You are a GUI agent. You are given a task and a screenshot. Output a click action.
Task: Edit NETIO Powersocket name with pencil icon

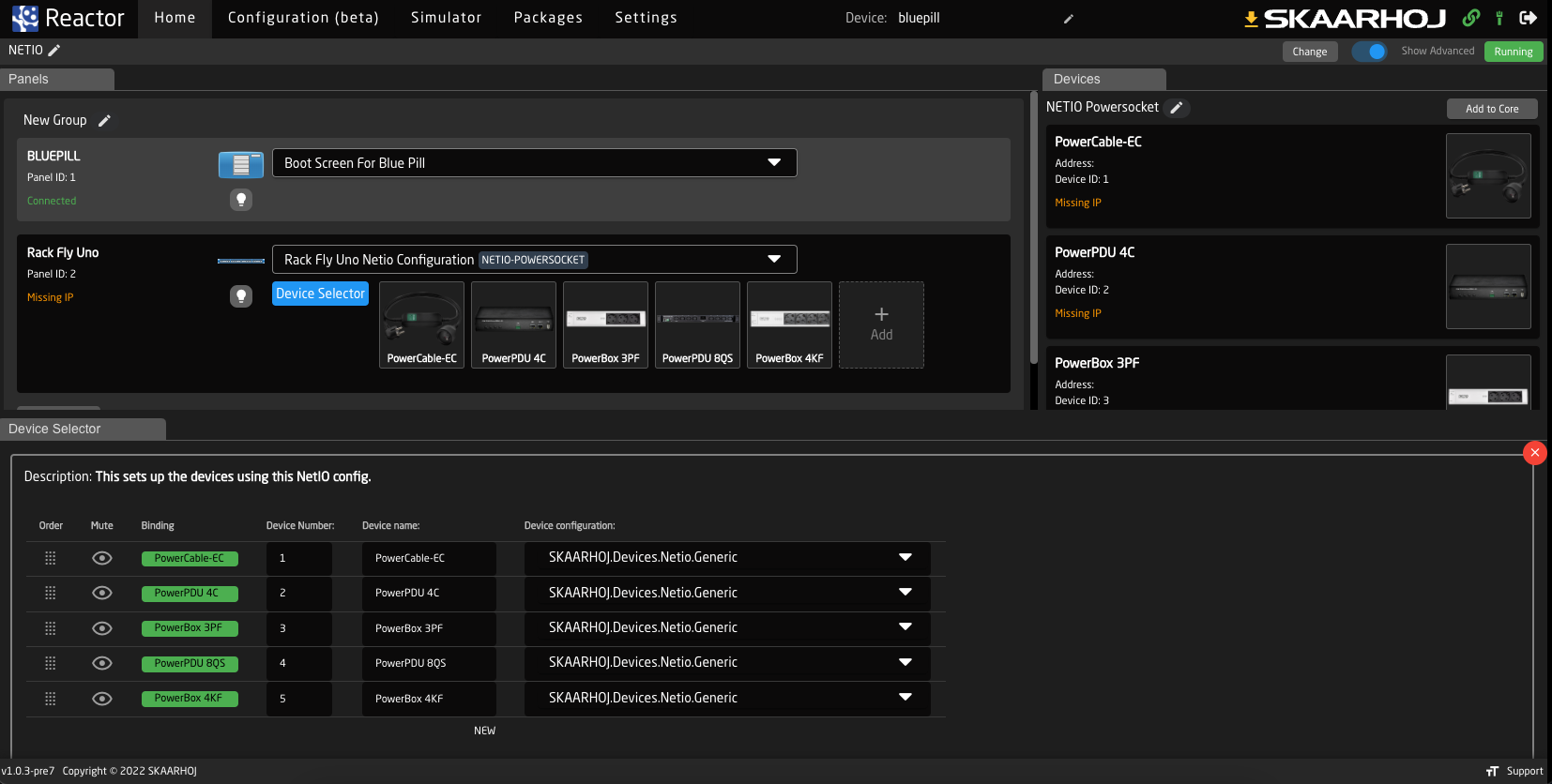tap(1176, 108)
